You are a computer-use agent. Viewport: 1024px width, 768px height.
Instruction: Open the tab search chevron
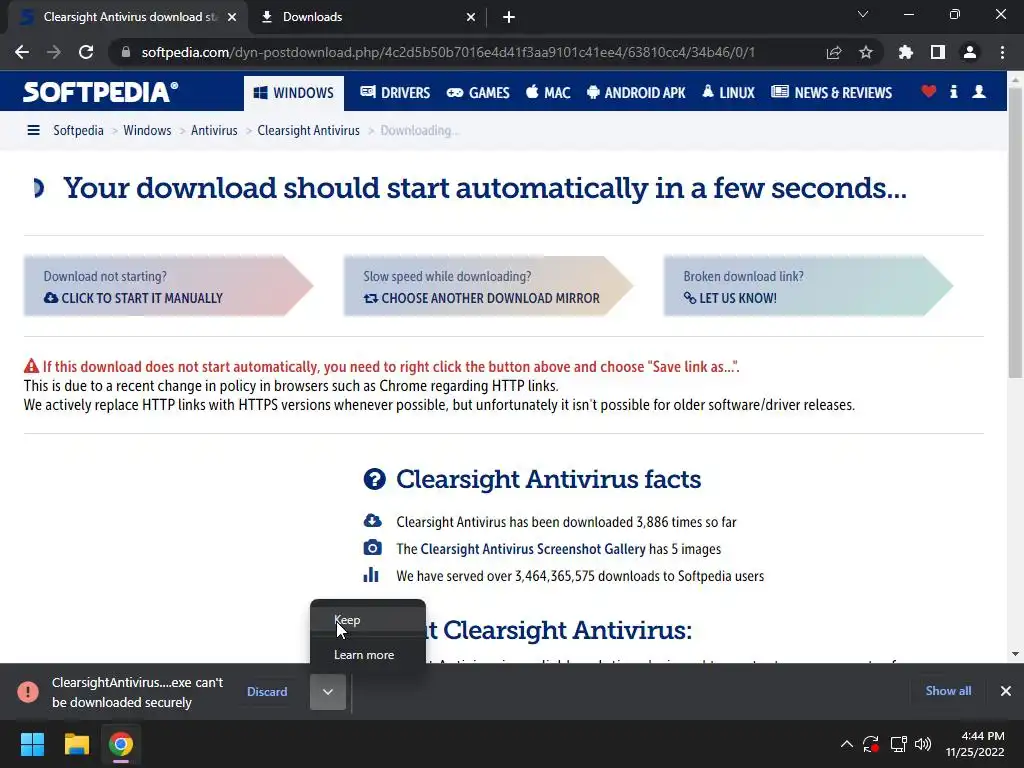coord(863,14)
